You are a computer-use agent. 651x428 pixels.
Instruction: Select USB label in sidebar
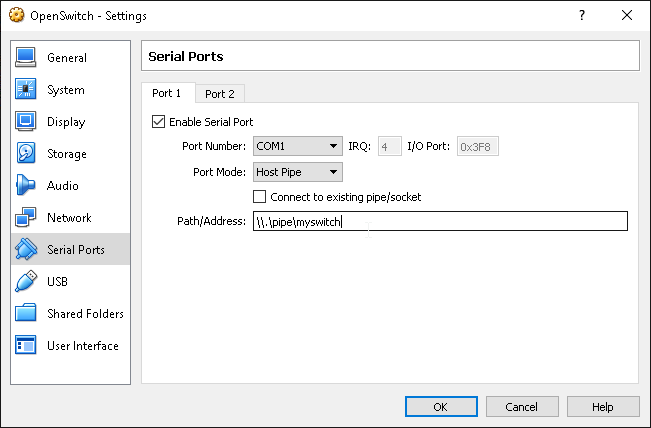point(57,281)
